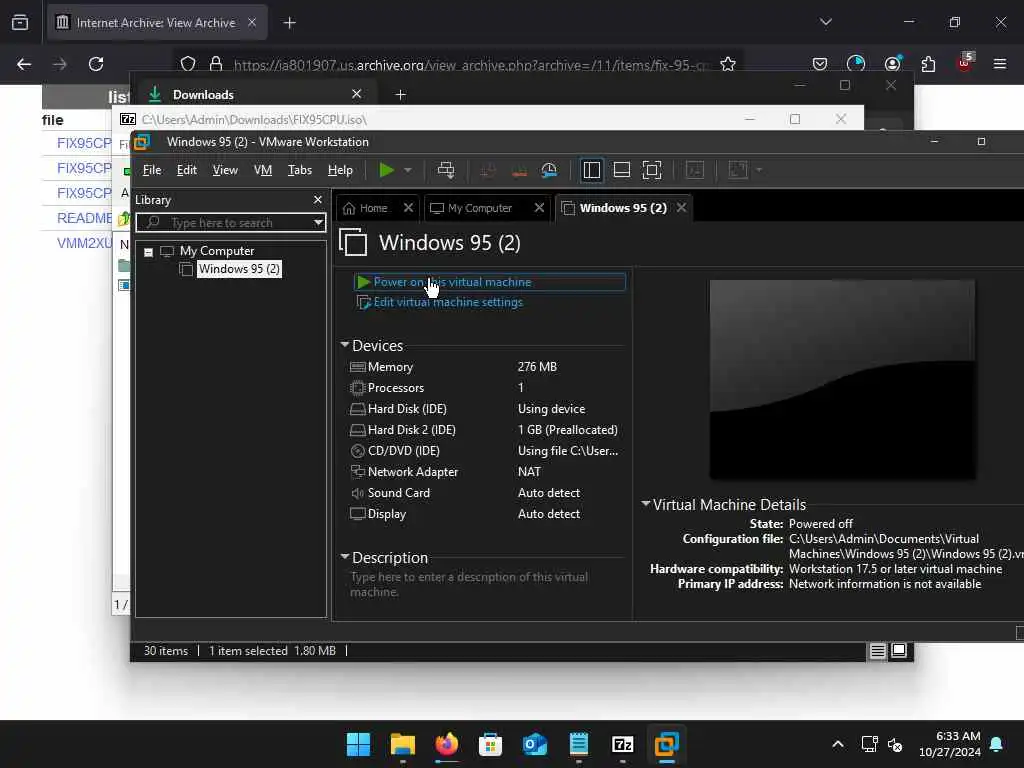Bookmark this page with star icon
The image size is (1024, 768).
coord(728,64)
